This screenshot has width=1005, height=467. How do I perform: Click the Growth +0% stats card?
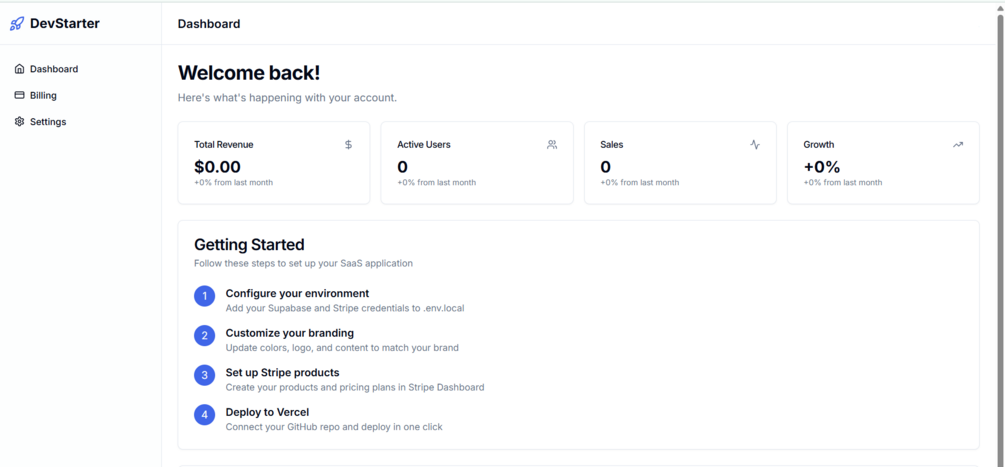click(x=883, y=163)
